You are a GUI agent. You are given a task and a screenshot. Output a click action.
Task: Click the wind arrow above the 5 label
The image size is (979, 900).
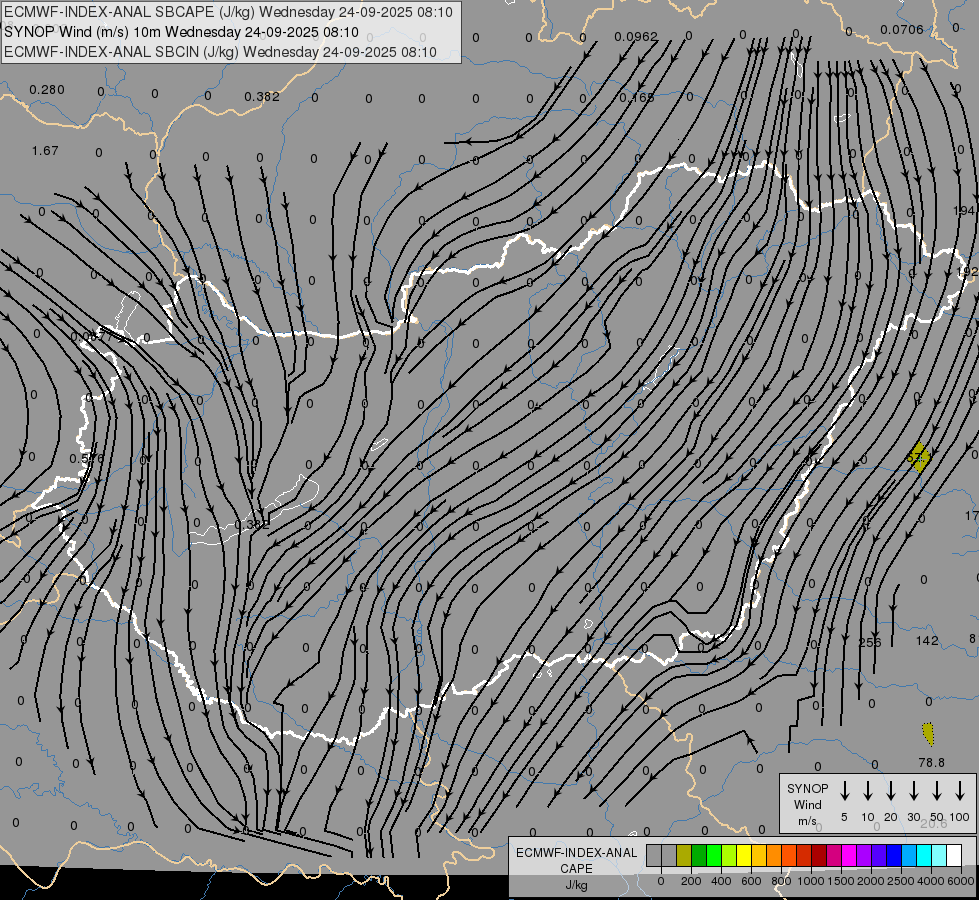coord(845,790)
